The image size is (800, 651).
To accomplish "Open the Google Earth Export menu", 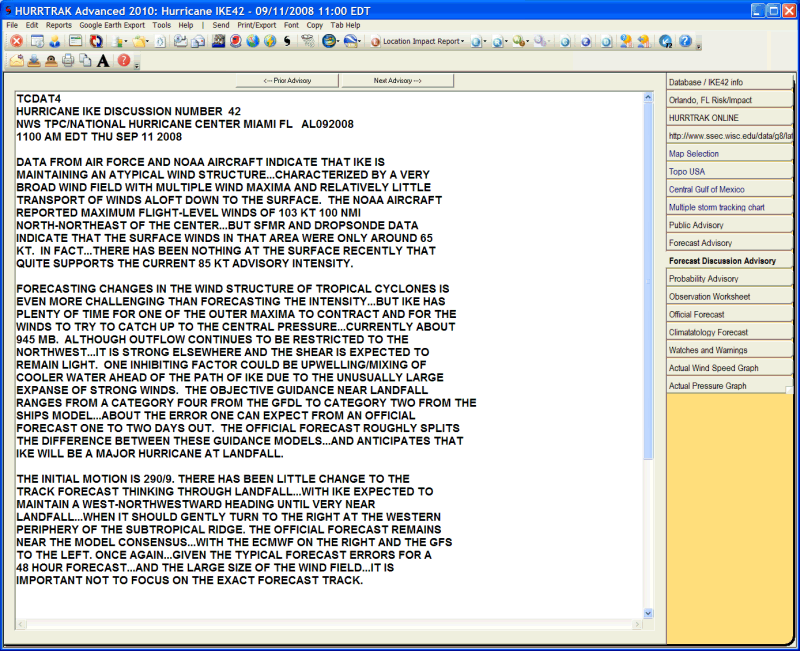I will [111, 24].
